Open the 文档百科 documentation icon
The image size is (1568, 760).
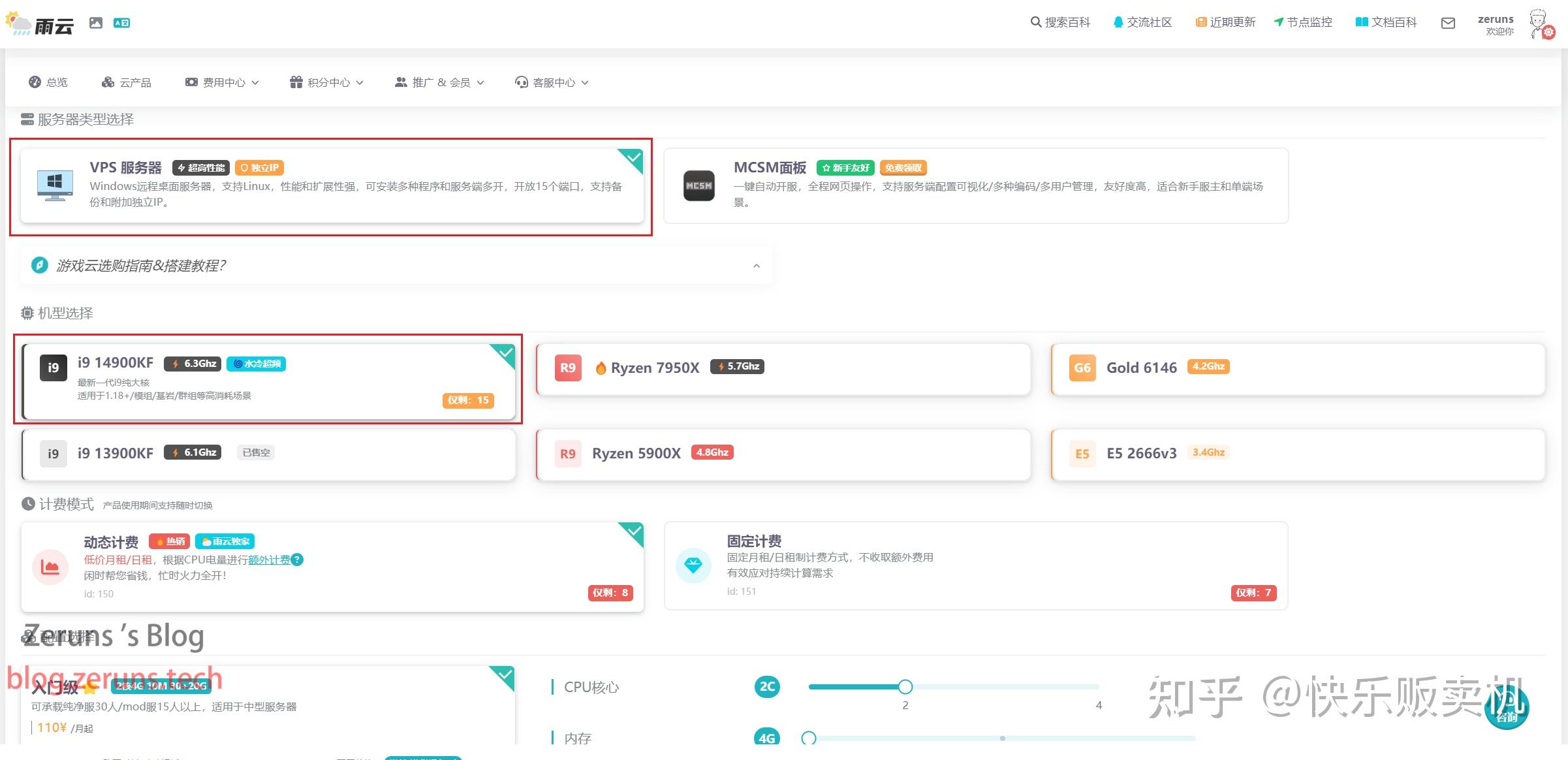(x=1362, y=22)
